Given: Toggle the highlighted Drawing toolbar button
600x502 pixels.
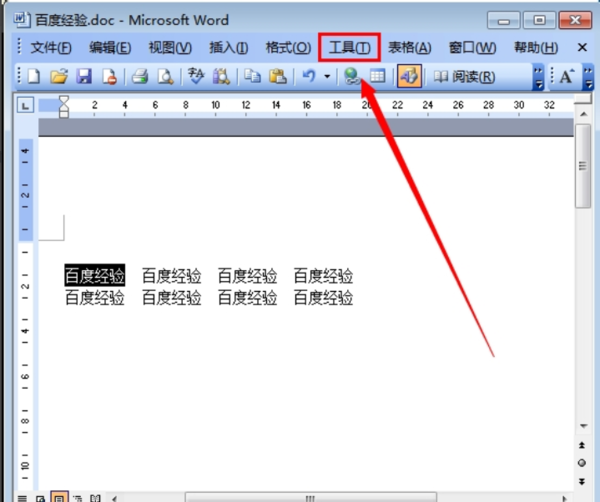Looking at the screenshot, I should (x=409, y=76).
